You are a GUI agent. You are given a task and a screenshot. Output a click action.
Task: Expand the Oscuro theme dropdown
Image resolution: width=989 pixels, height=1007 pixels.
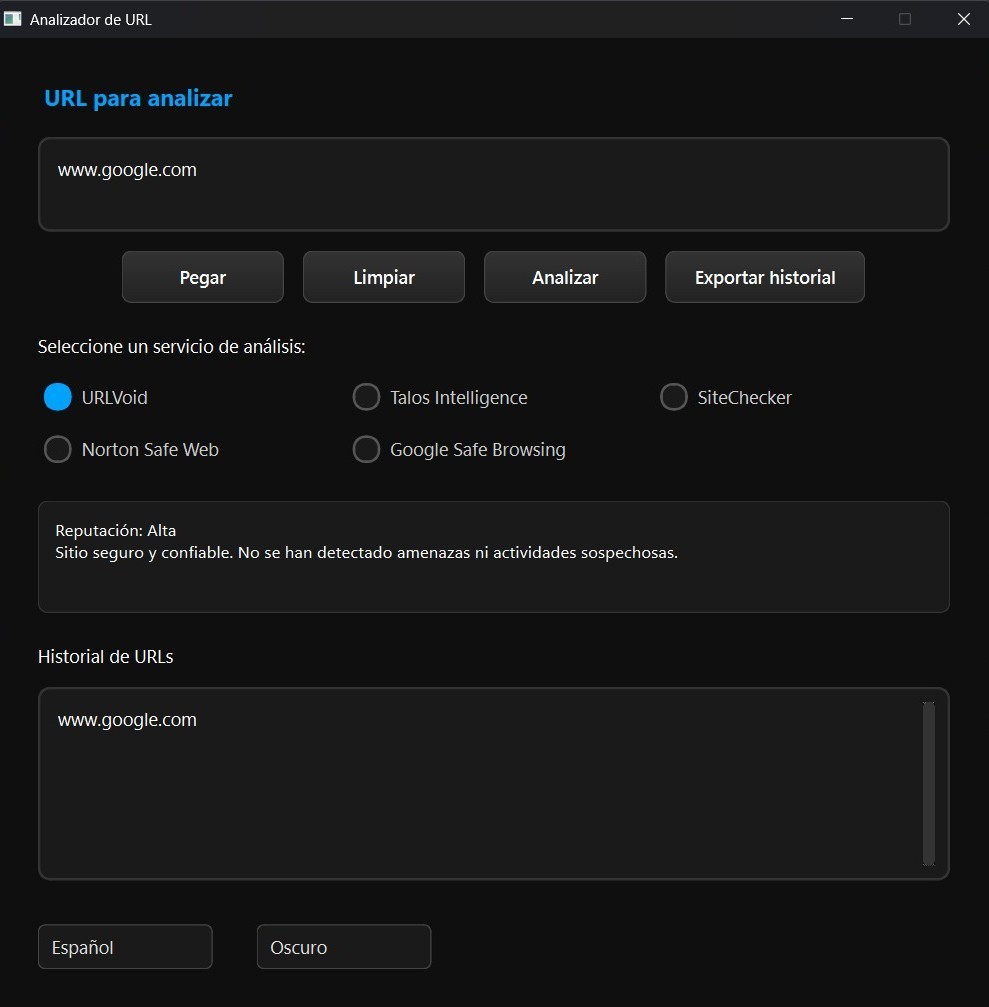[344, 947]
